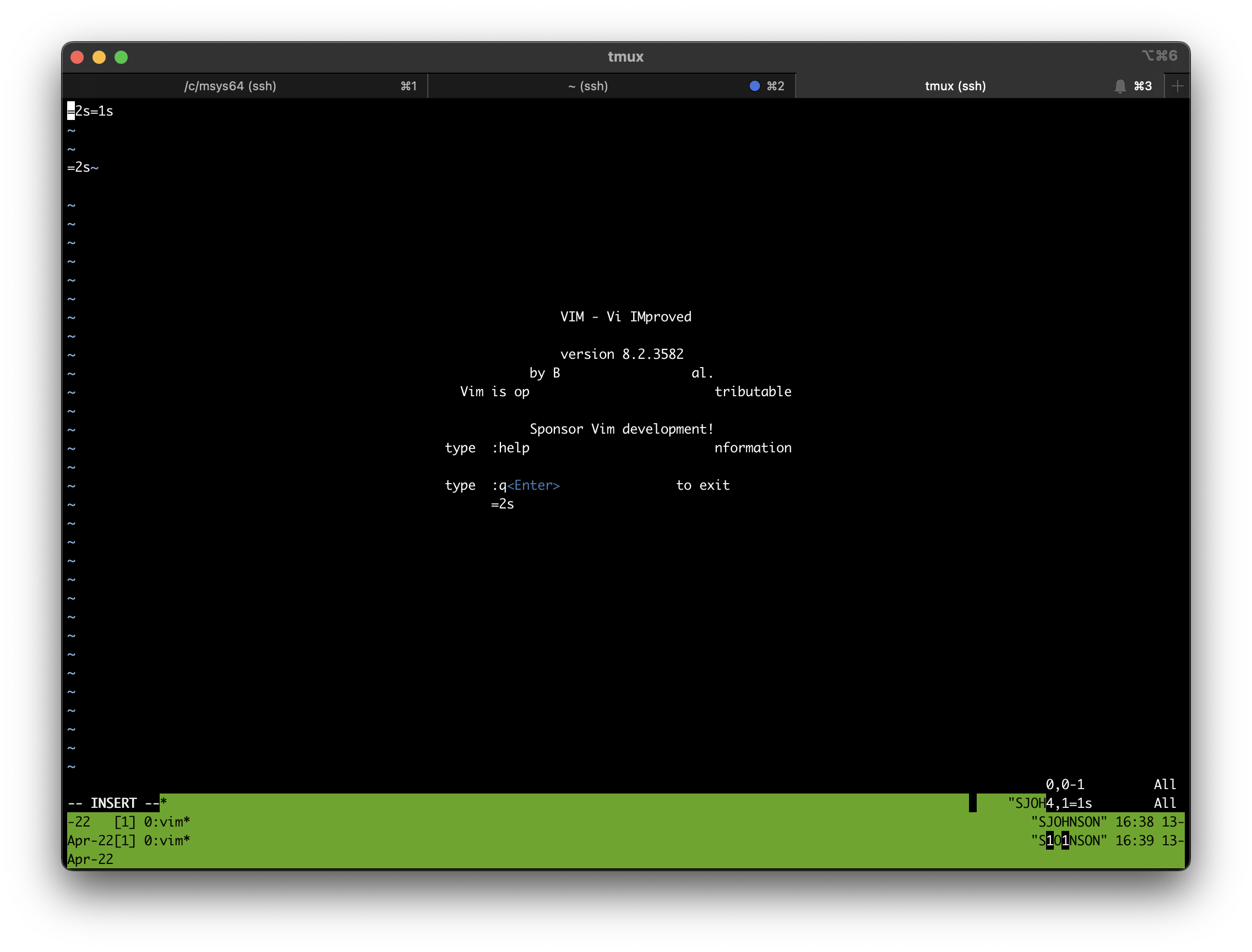Click the "version 8.2.3582" text
Viewport: 1252px width, 952px height.
[x=622, y=354]
